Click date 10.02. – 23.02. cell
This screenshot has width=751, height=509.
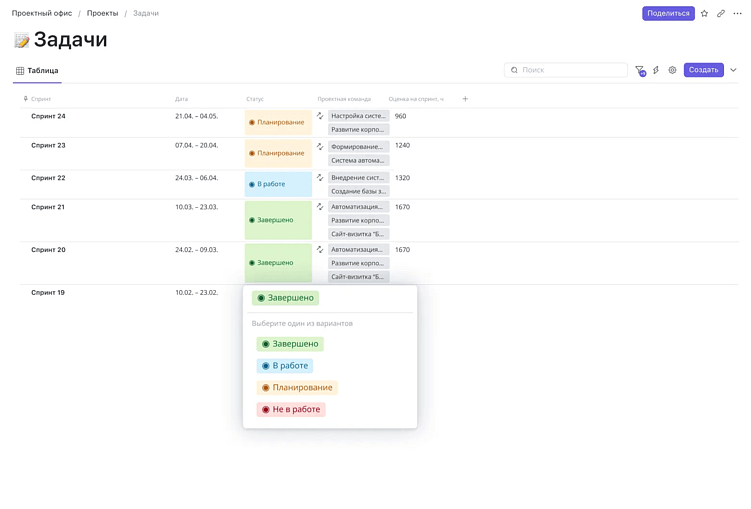coord(196,293)
